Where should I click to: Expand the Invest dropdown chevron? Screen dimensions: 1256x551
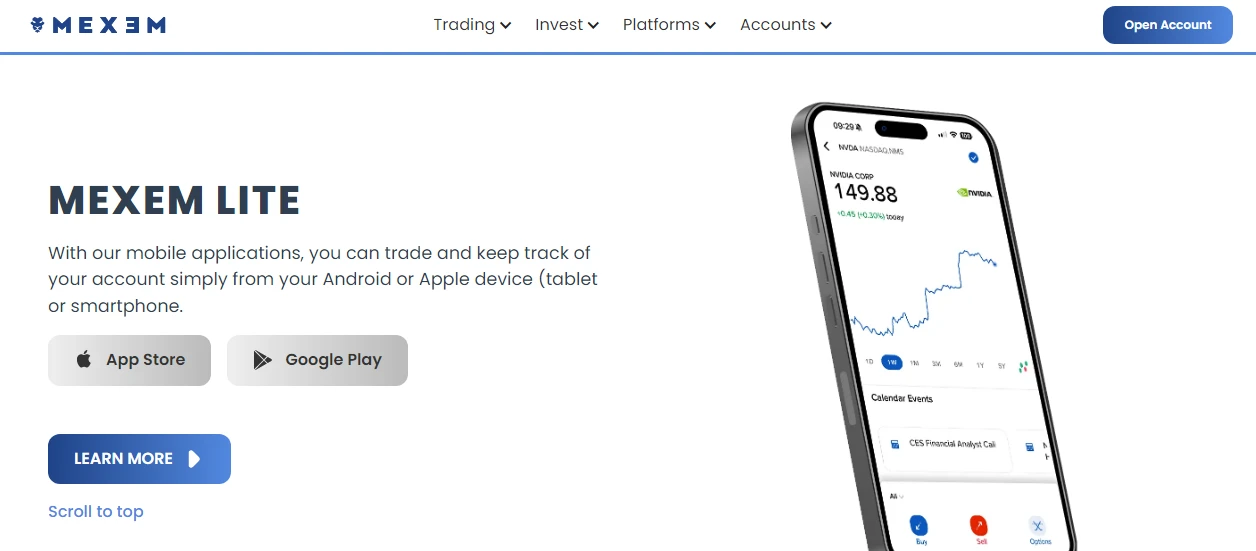(594, 26)
